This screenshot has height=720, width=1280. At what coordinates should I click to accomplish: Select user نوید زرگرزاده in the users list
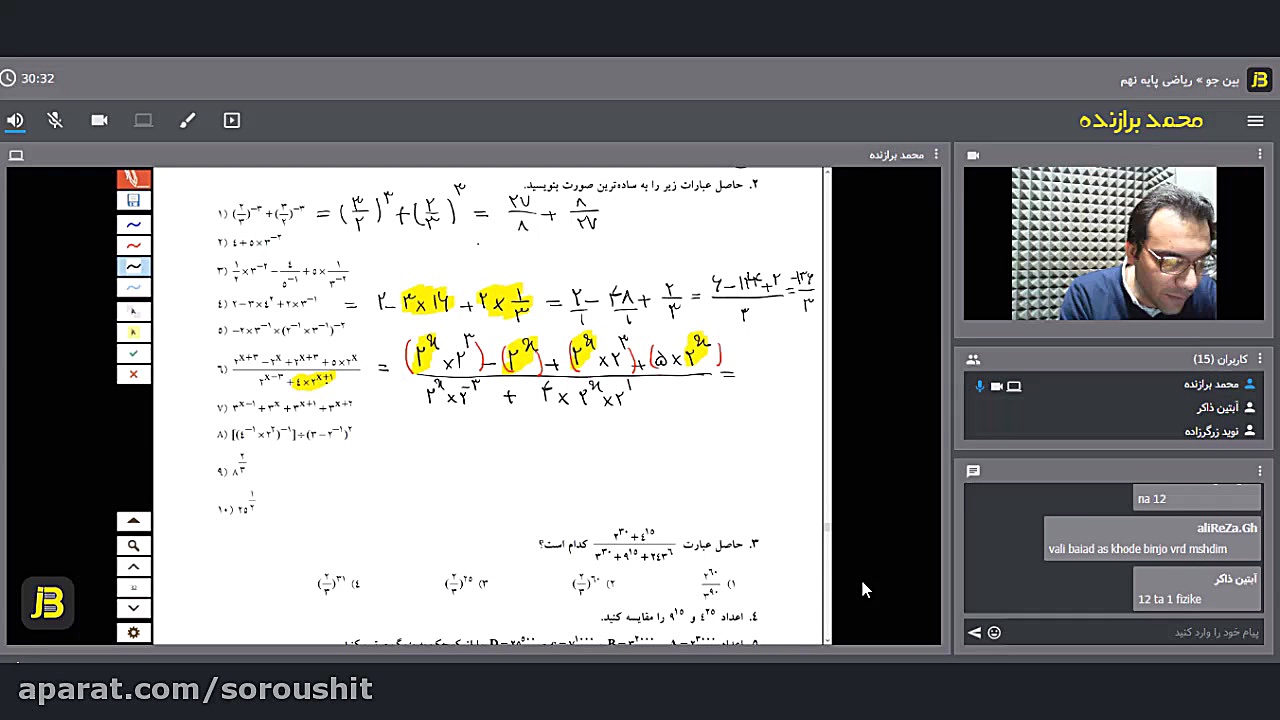[1114, 431]
